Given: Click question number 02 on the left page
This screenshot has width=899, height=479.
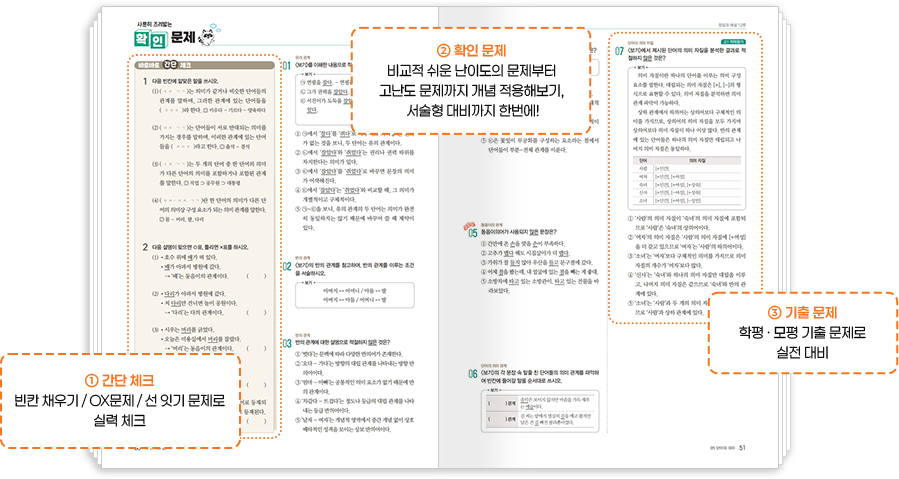Looking at the screenshot, I should coord(287,267).
